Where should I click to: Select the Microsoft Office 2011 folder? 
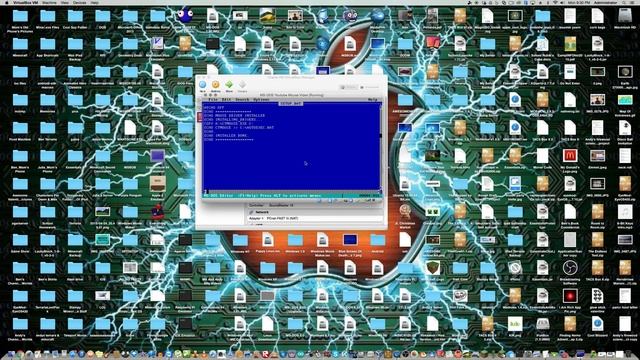[x=130, y=16]
